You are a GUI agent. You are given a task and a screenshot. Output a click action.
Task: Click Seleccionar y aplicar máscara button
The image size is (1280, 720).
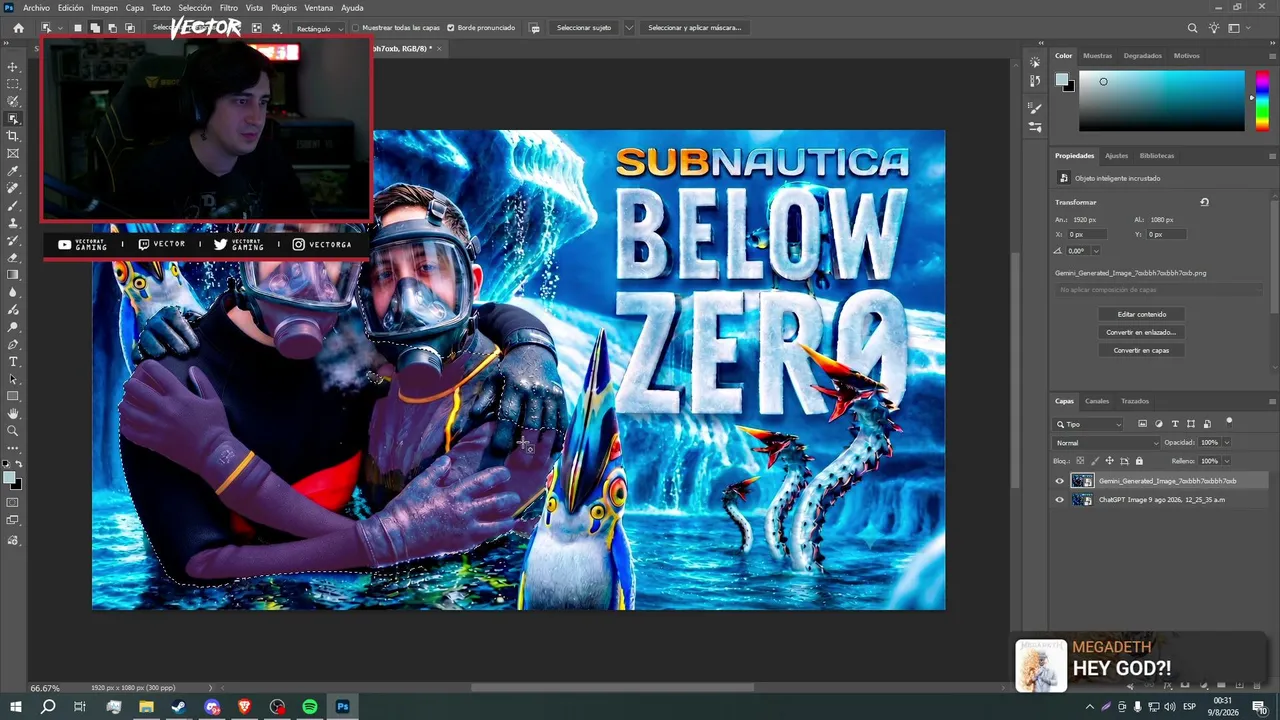(695, 28)
